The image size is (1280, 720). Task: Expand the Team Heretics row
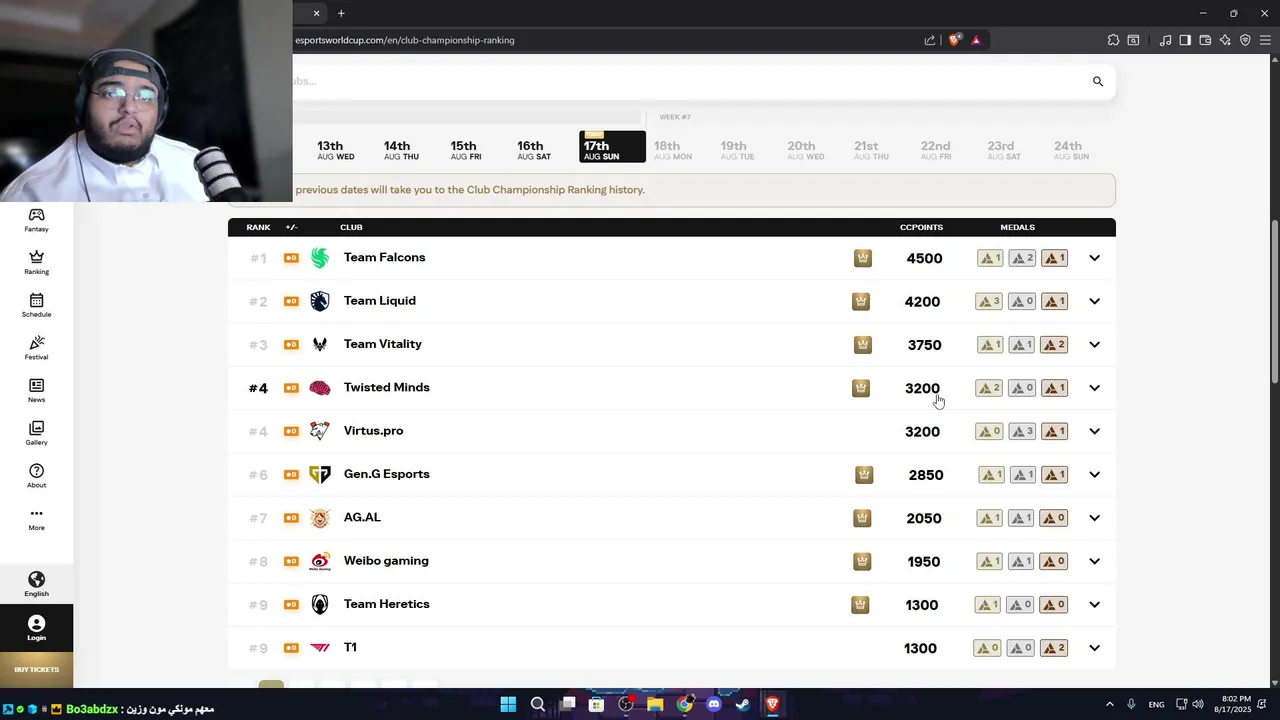click(x=1094, y=605)
